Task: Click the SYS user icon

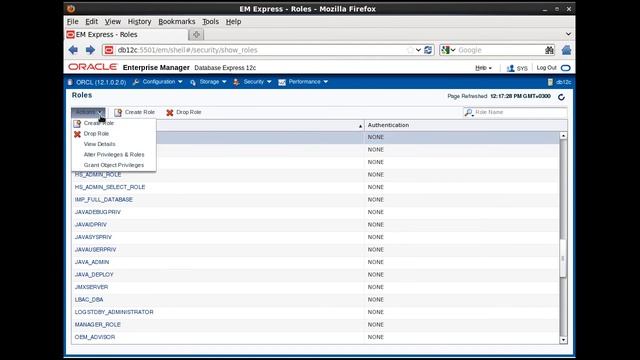Action: [x=510, y=68]
